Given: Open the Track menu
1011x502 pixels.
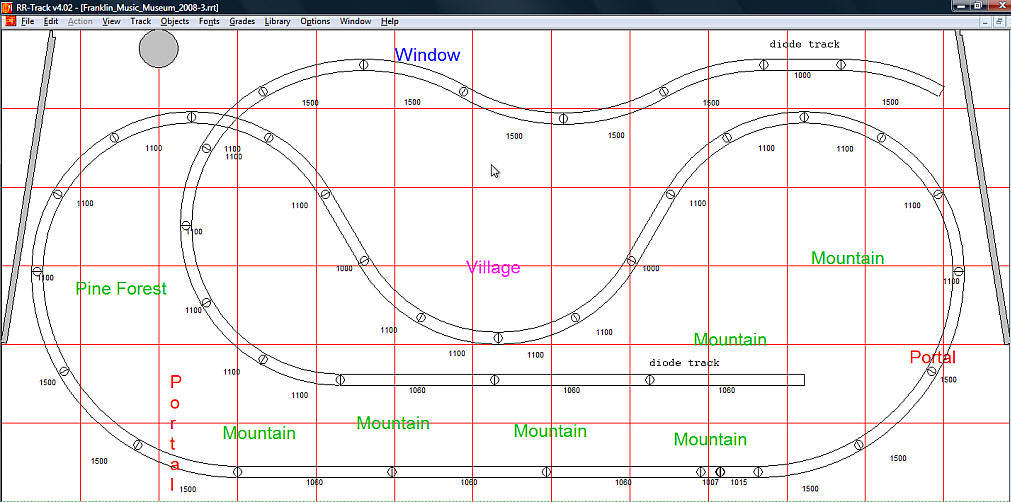Looking at the screenshot, I should point(141,21).
